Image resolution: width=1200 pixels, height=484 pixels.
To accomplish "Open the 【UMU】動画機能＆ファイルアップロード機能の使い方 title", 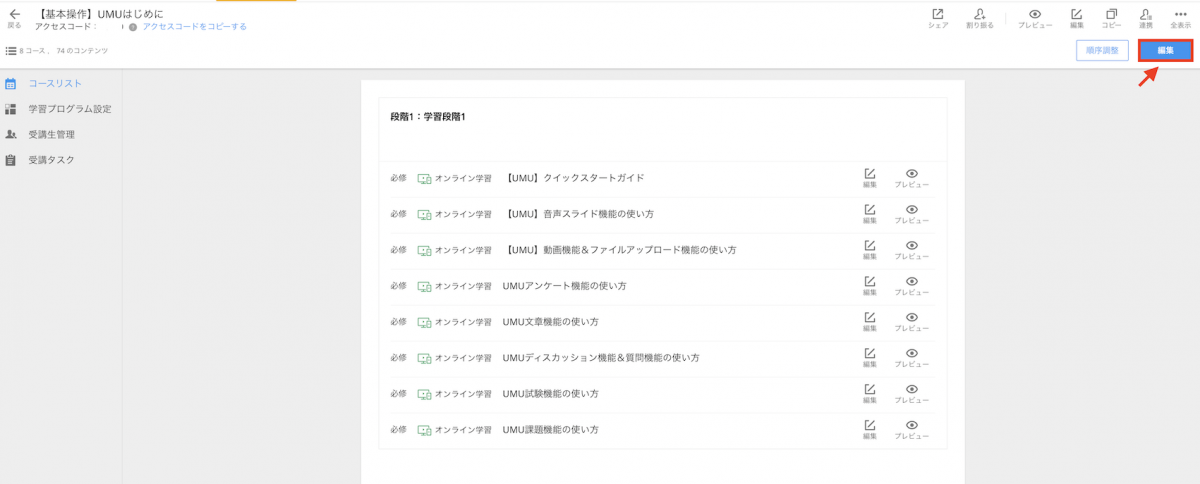I will [619, 250].
